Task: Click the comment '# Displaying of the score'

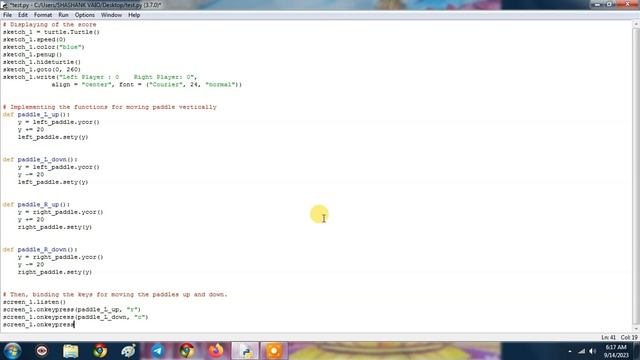Action: pyautogui.click(x=49, y=24)
